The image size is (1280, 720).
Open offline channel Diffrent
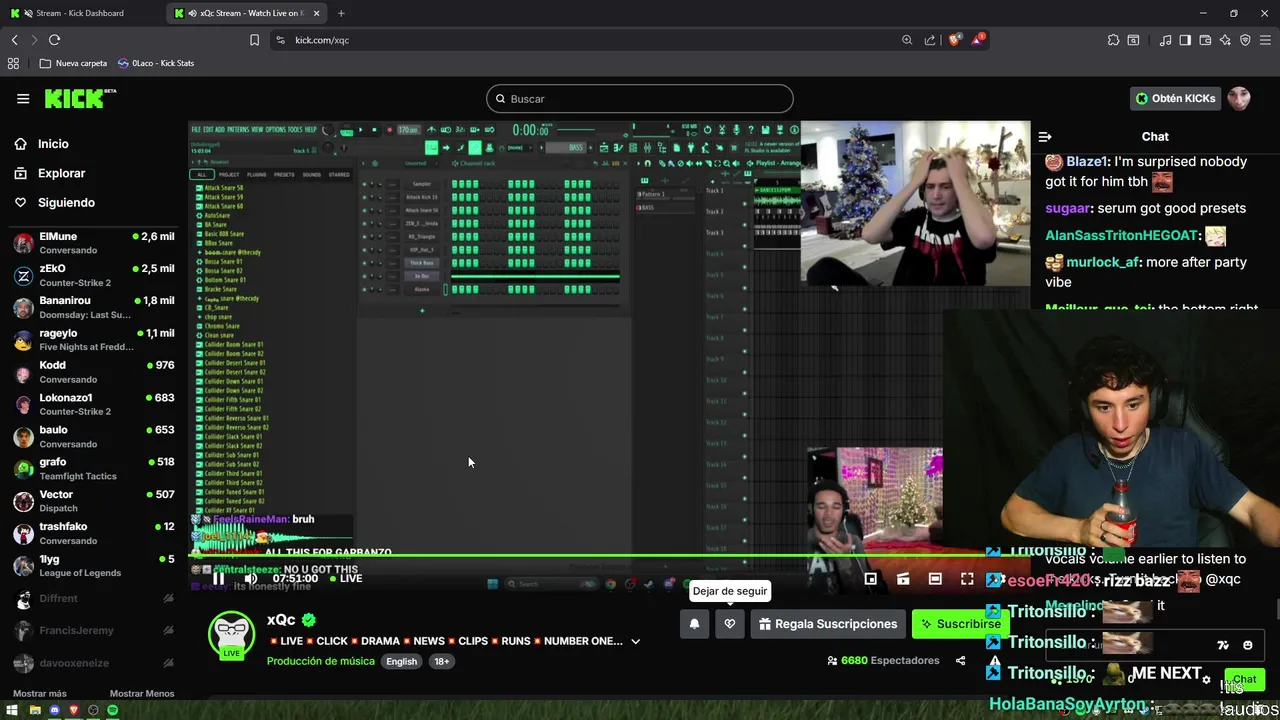[x=94, y=598]
